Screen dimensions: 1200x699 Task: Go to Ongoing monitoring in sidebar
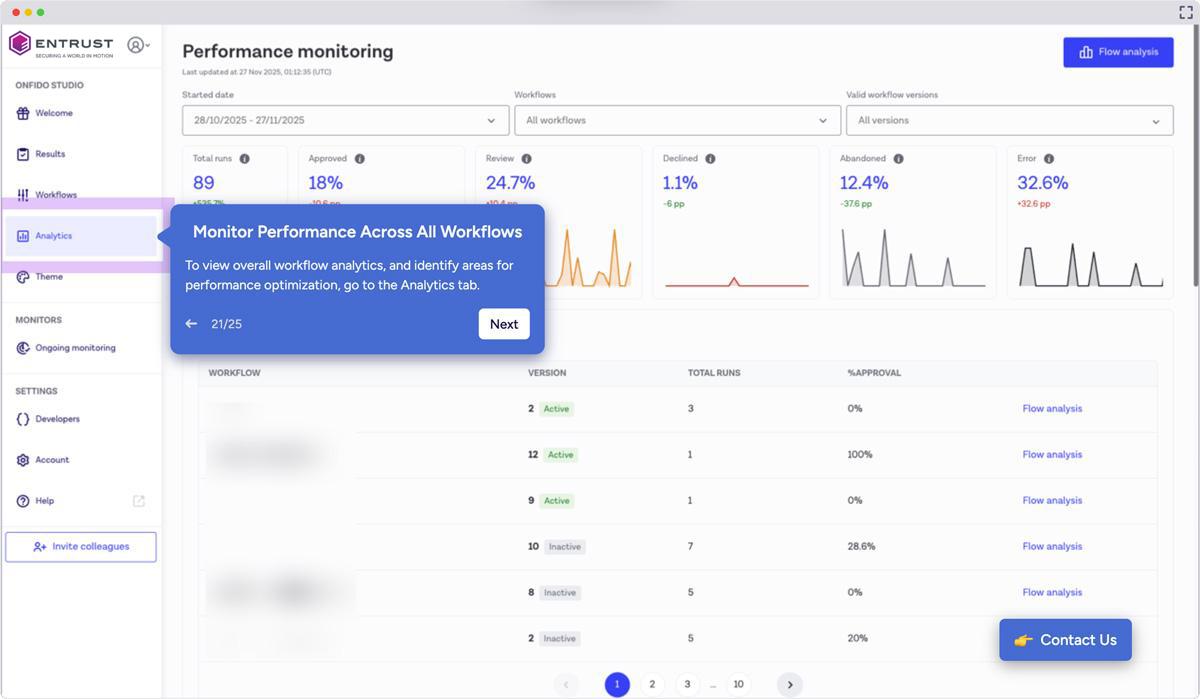pos(75,348)
